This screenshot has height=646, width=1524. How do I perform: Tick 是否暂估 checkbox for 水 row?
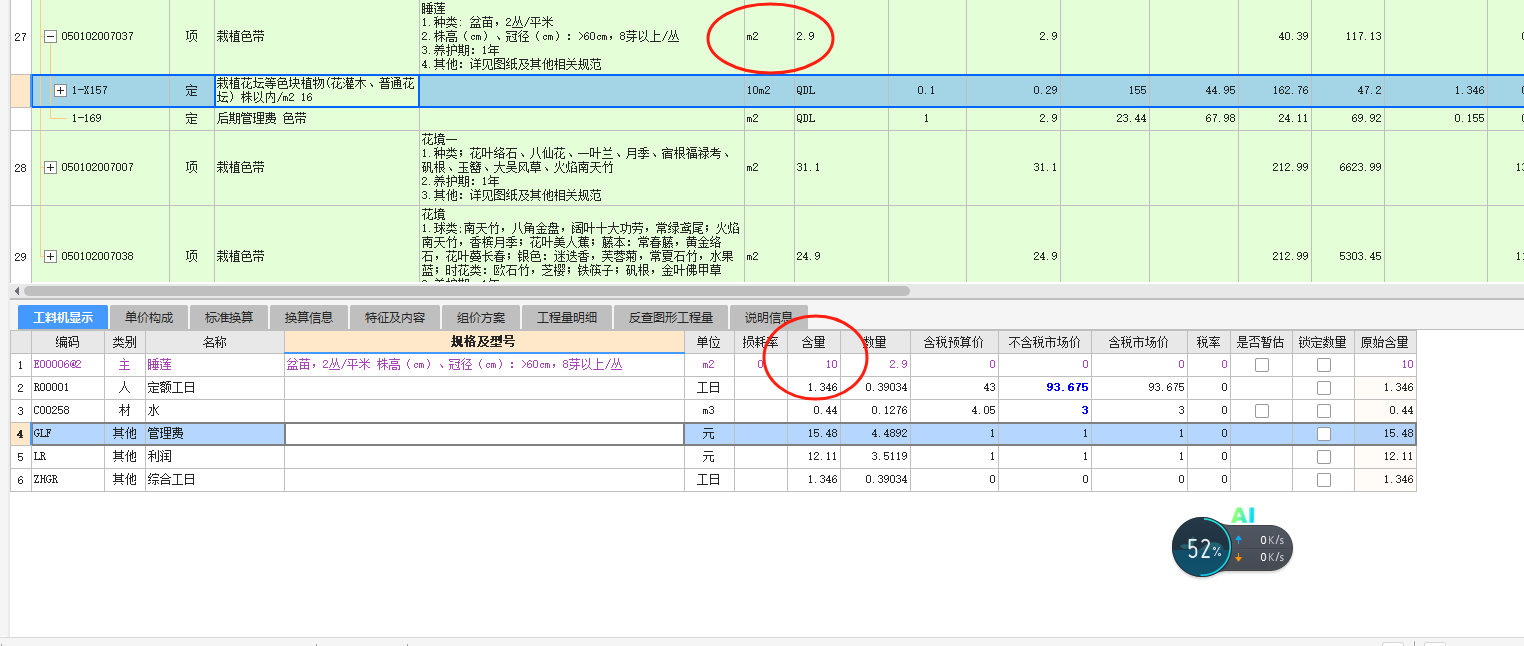pos(1261,411)
